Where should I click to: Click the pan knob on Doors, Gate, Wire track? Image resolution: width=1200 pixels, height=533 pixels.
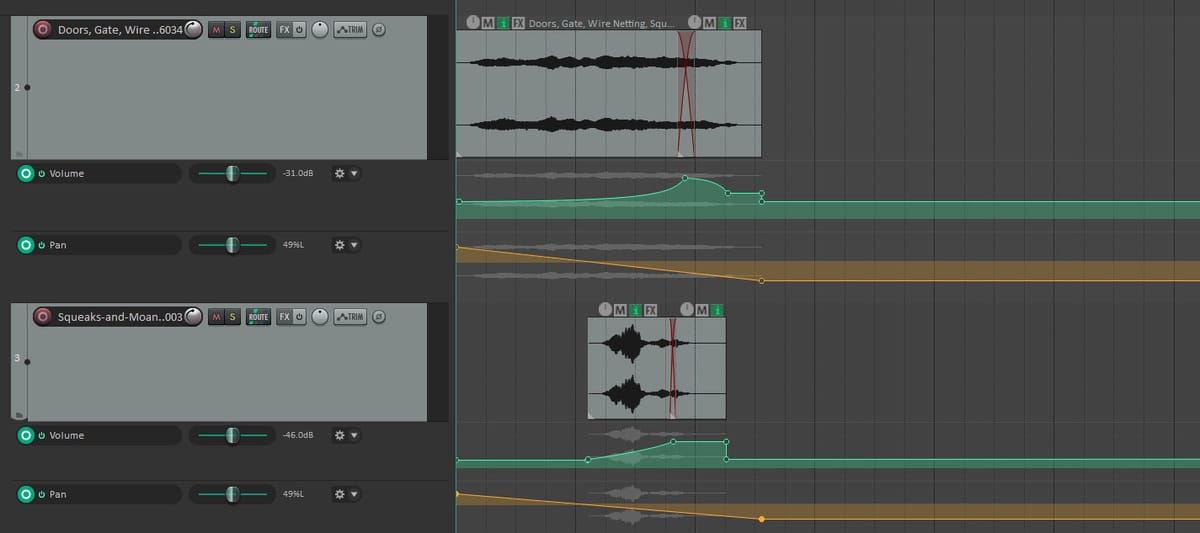[320, 30]
